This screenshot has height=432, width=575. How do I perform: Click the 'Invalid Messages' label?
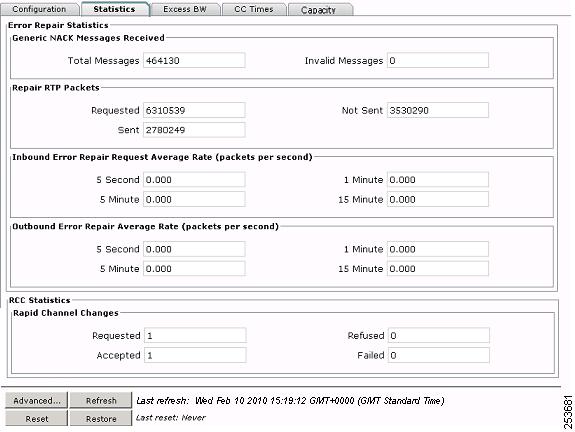coord(344,61)
